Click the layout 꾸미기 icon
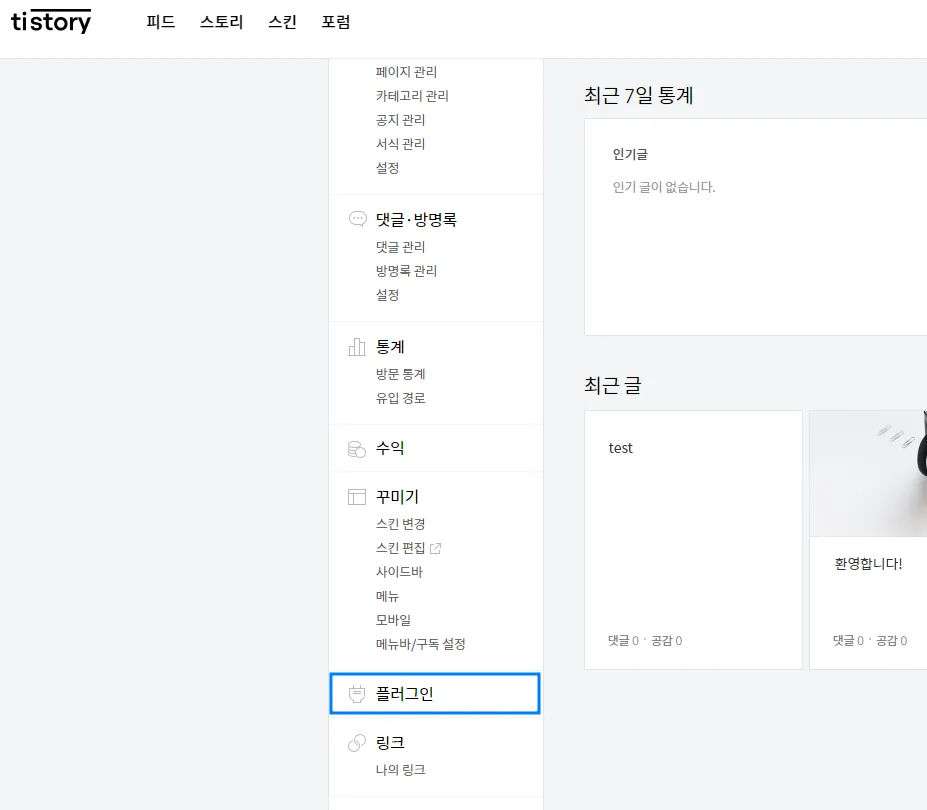Image resolution: width=927 pixels, height=810 pixels. (357, 497)
